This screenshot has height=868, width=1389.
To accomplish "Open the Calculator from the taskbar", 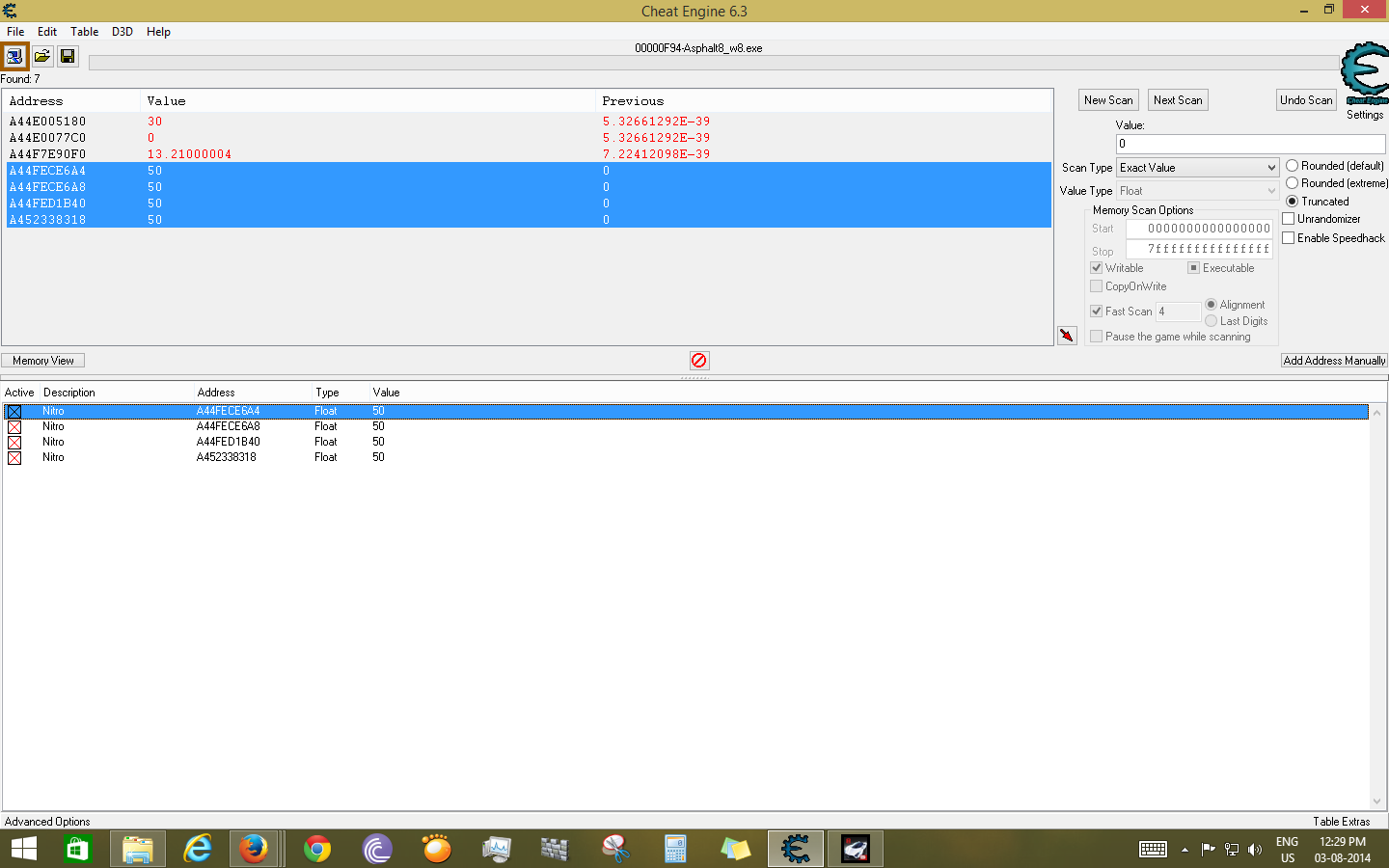I will tap(675, 849).
